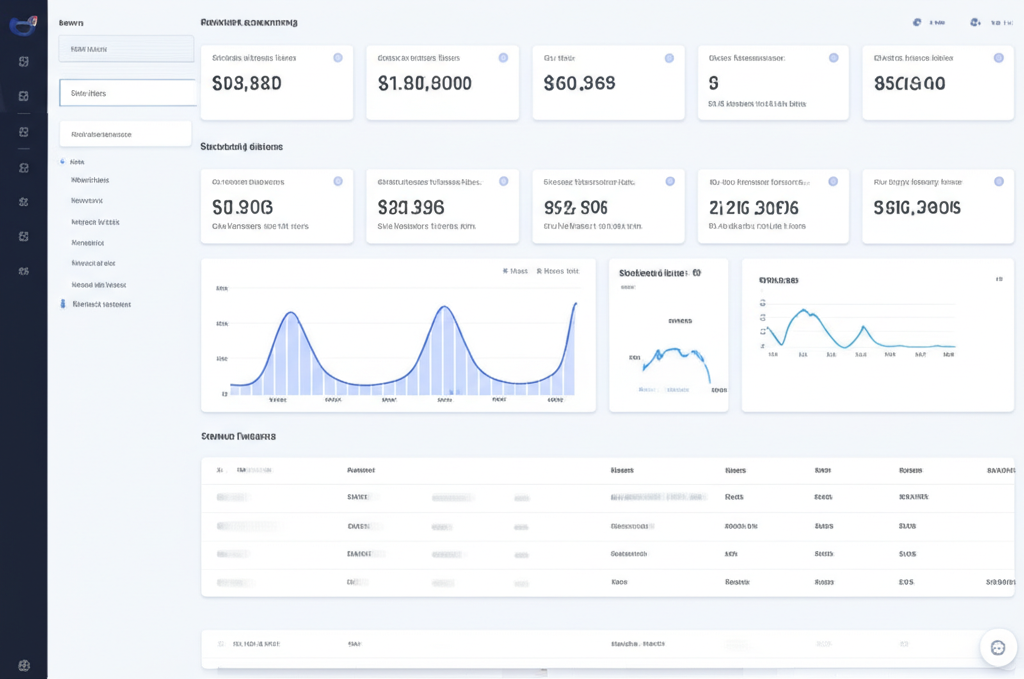Click the button below the sidebar search field

pyautogui.click(x=125, y=131)
